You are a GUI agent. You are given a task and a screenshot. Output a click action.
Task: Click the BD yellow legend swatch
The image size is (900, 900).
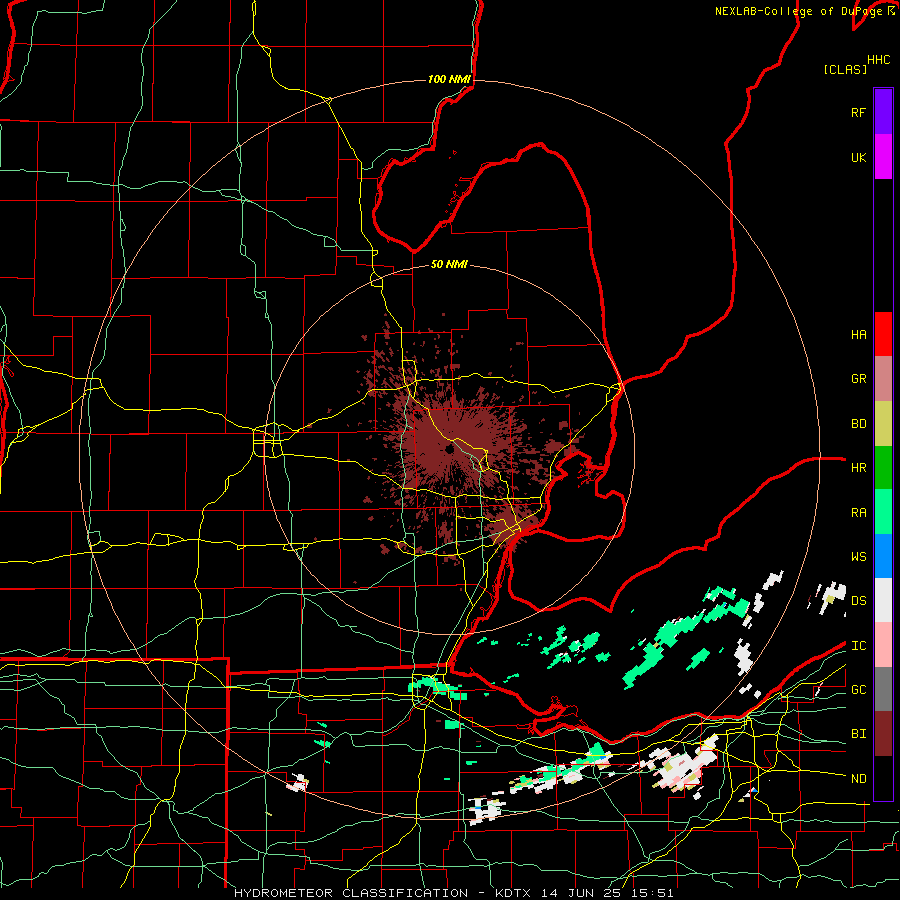coord(883,424)
